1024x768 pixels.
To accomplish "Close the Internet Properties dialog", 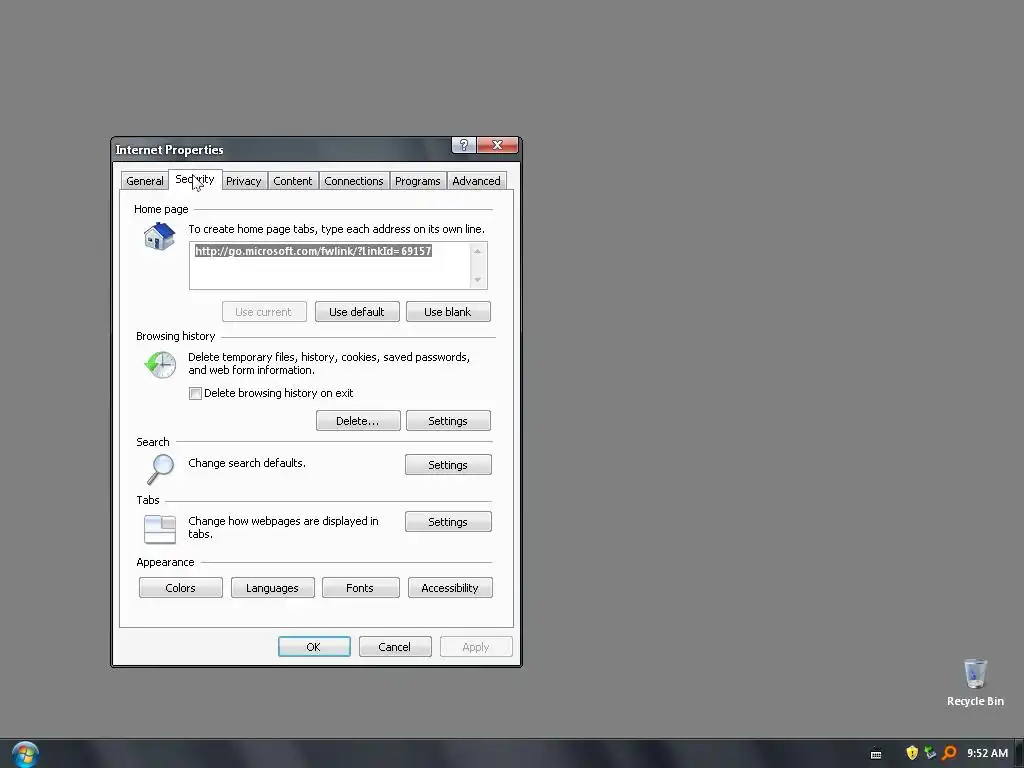I will click(x=498, y=145).
